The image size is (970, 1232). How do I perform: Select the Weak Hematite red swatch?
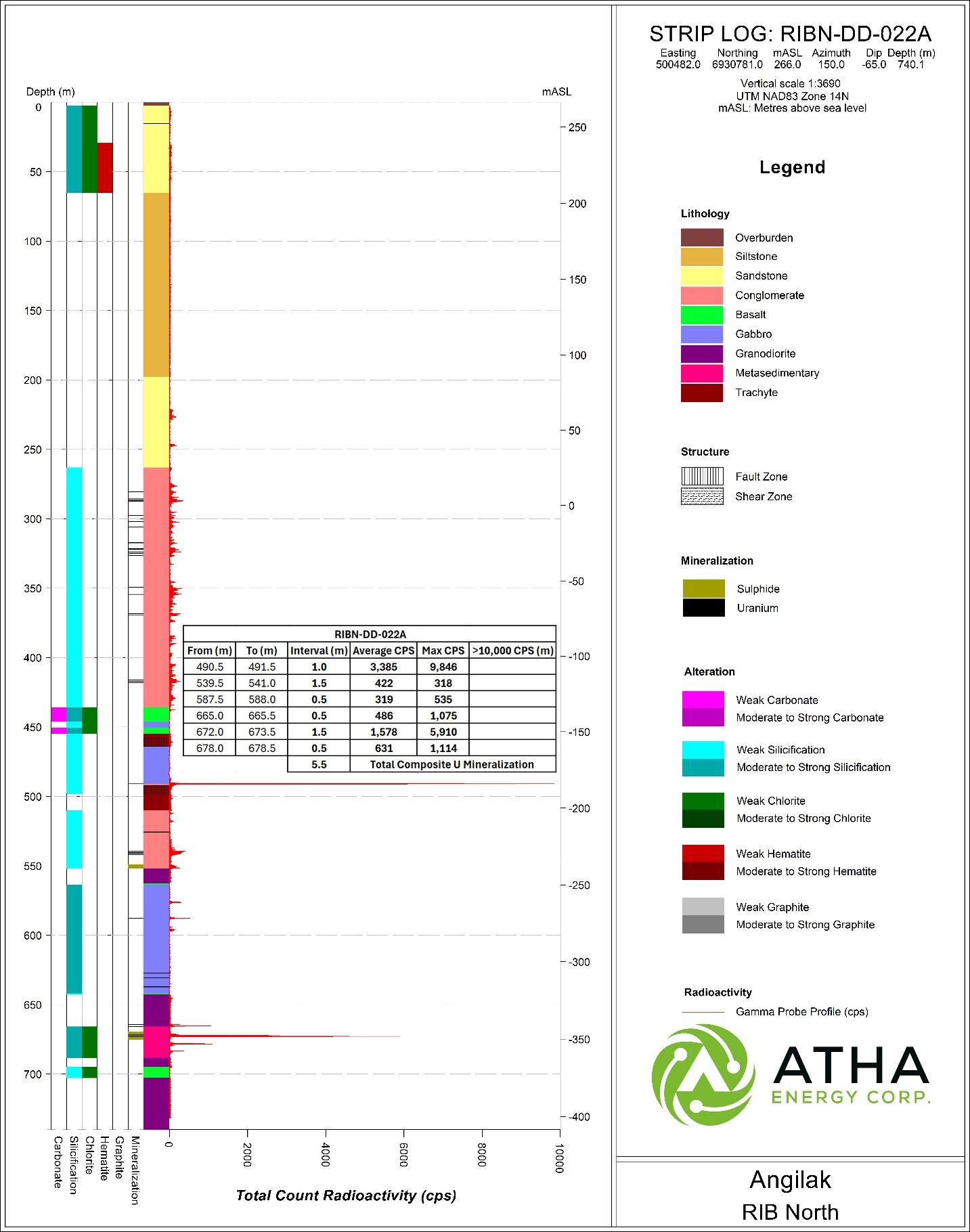click(x=703, y=854)
